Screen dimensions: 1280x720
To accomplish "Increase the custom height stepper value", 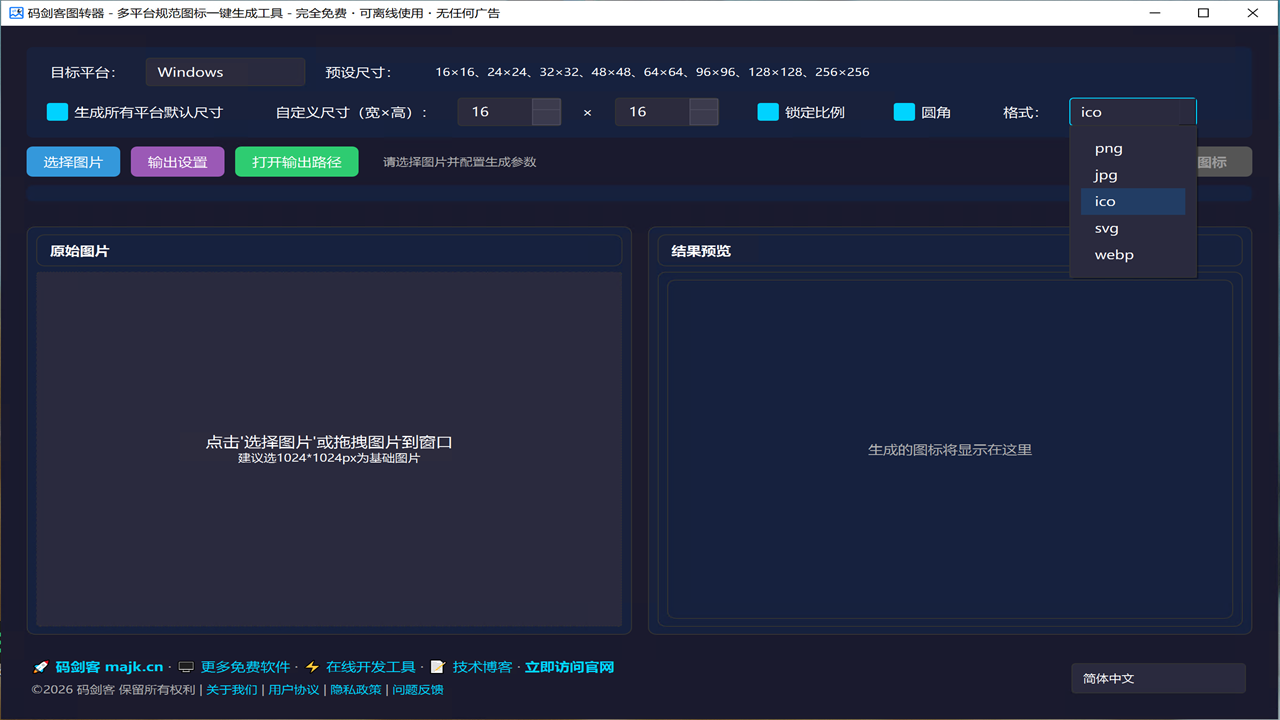I will pos(704,105).
